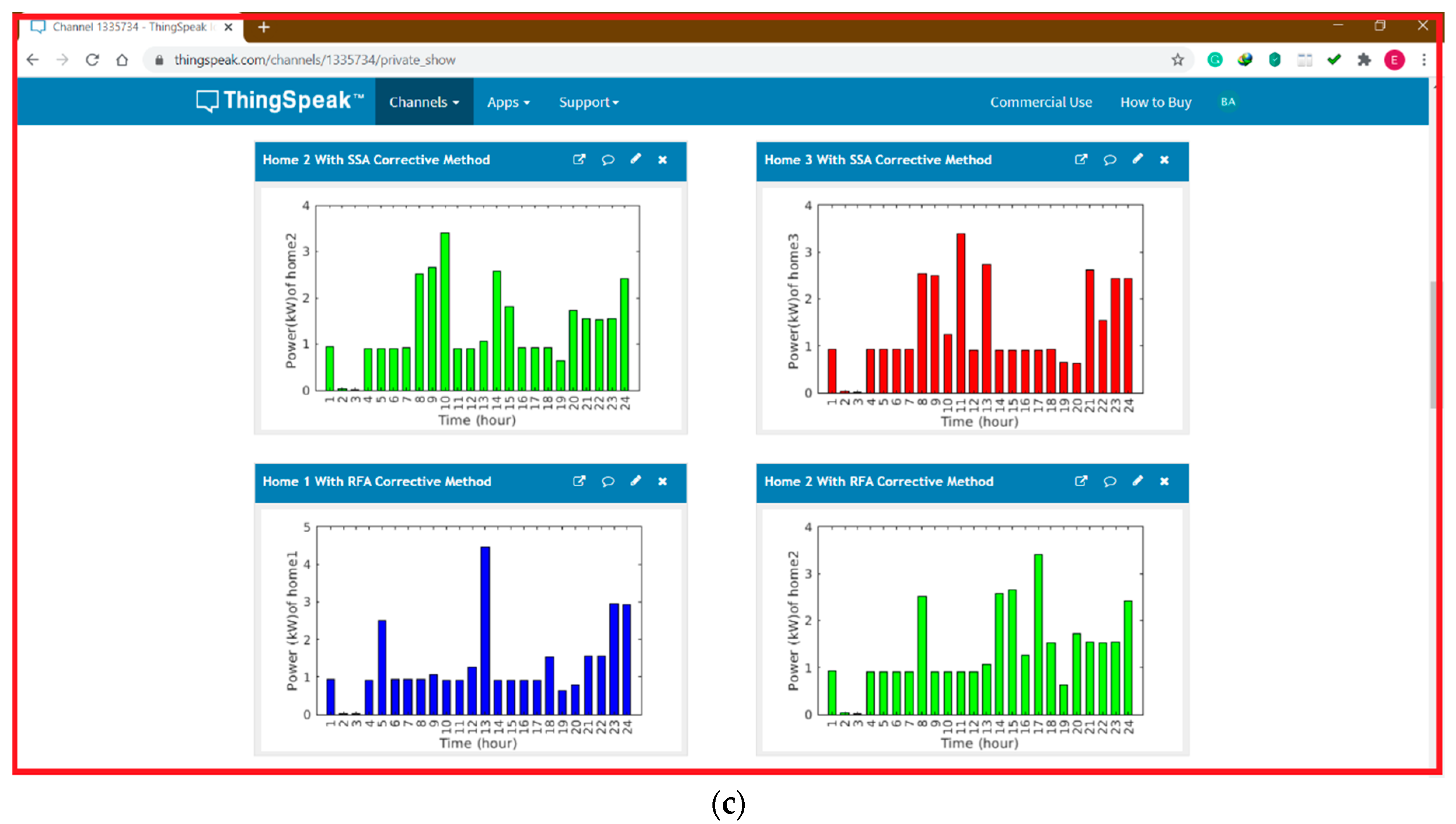
Task: Expand the Apps dropdown menu
Action: click(508, 102)
